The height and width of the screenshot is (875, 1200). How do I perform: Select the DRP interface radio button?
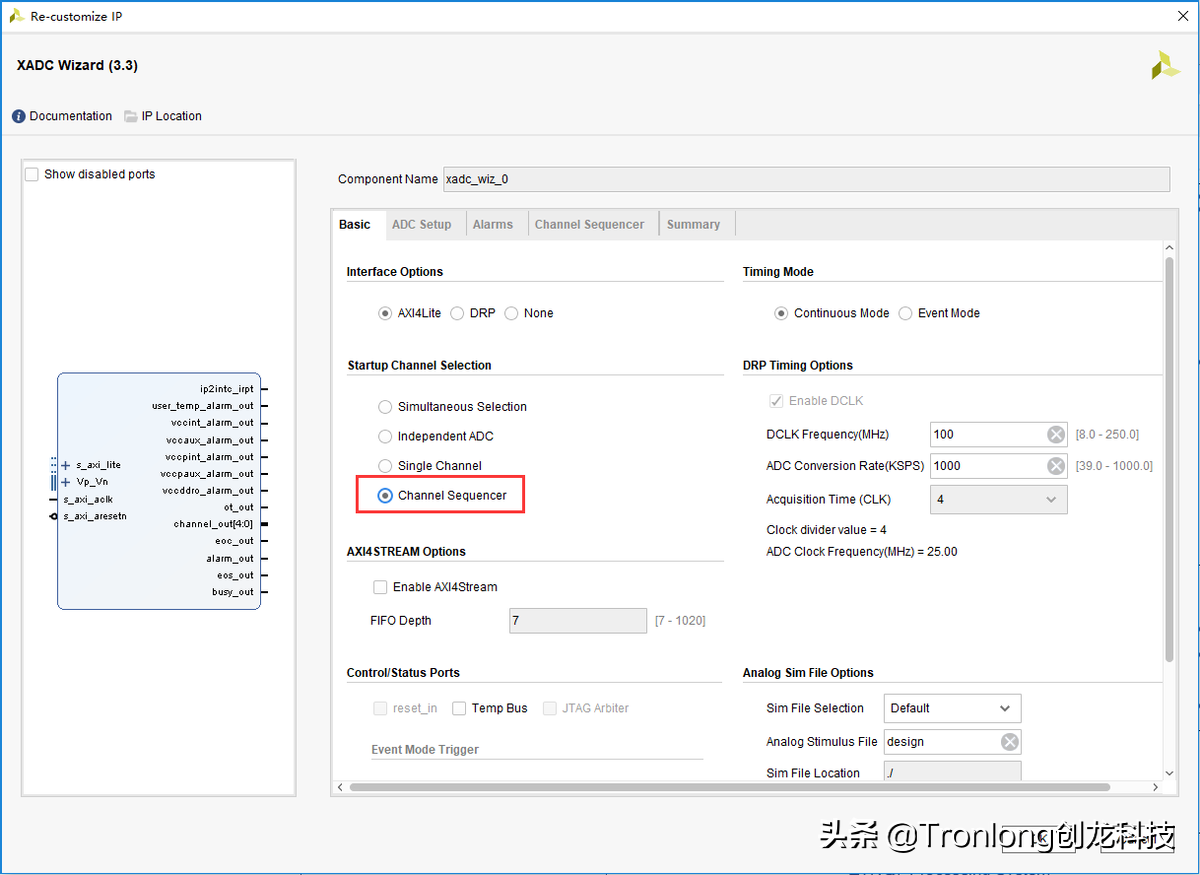[457, 312]
